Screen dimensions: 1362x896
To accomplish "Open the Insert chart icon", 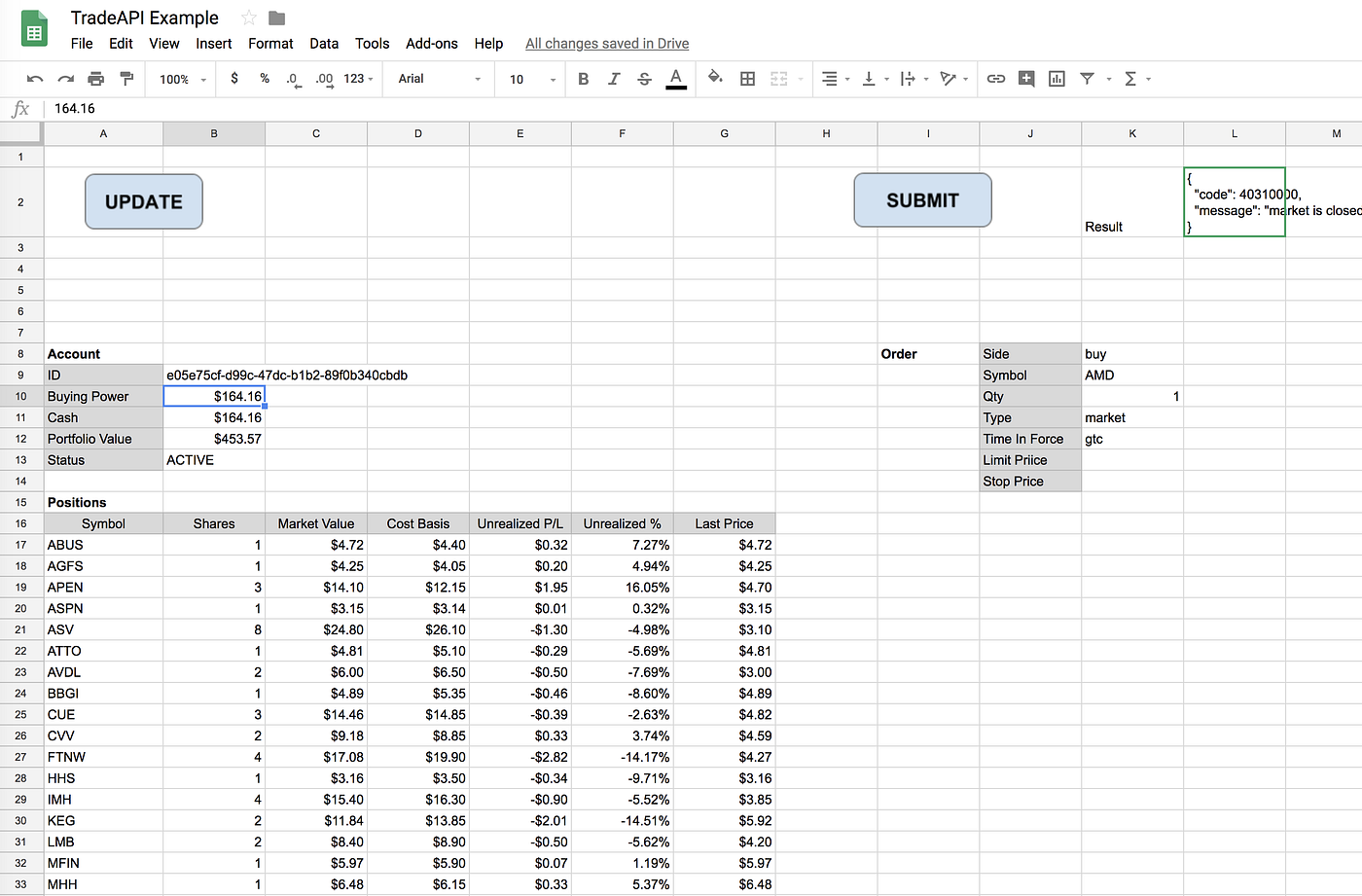I will point(1057,79).
